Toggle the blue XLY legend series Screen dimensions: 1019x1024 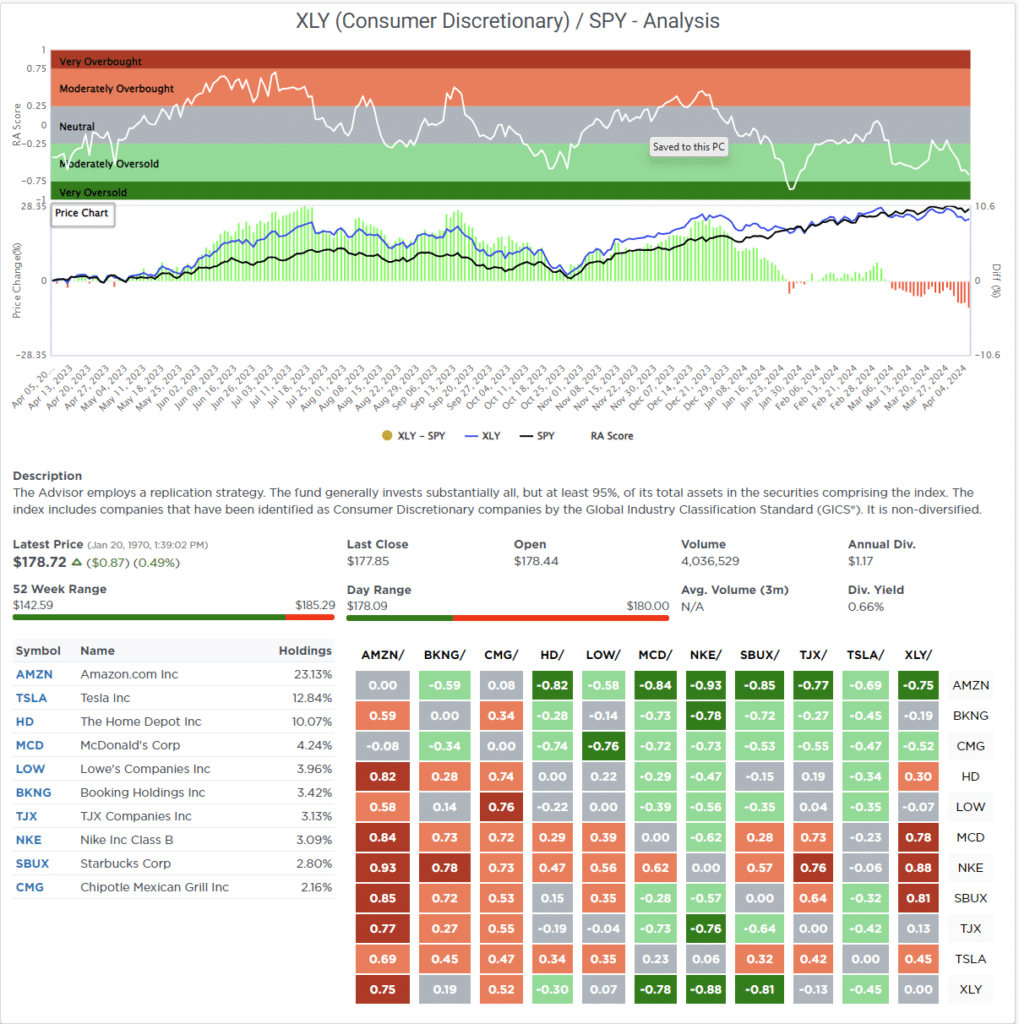[482, 436]
